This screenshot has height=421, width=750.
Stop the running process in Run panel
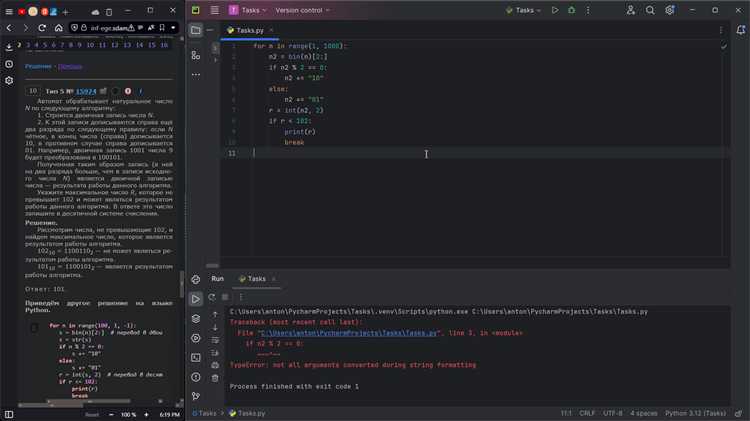(226, 297)
